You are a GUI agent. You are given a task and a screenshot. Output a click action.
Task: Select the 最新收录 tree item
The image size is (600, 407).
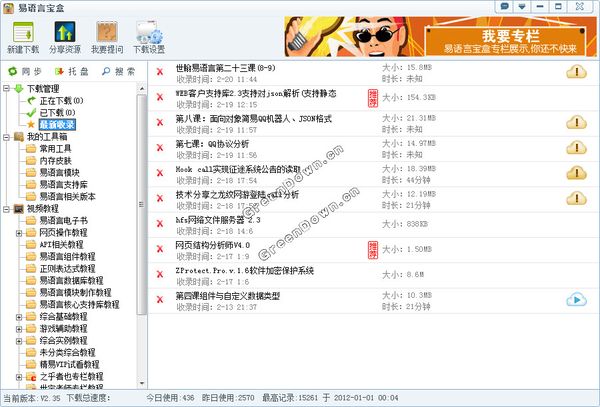coord(57,124)
